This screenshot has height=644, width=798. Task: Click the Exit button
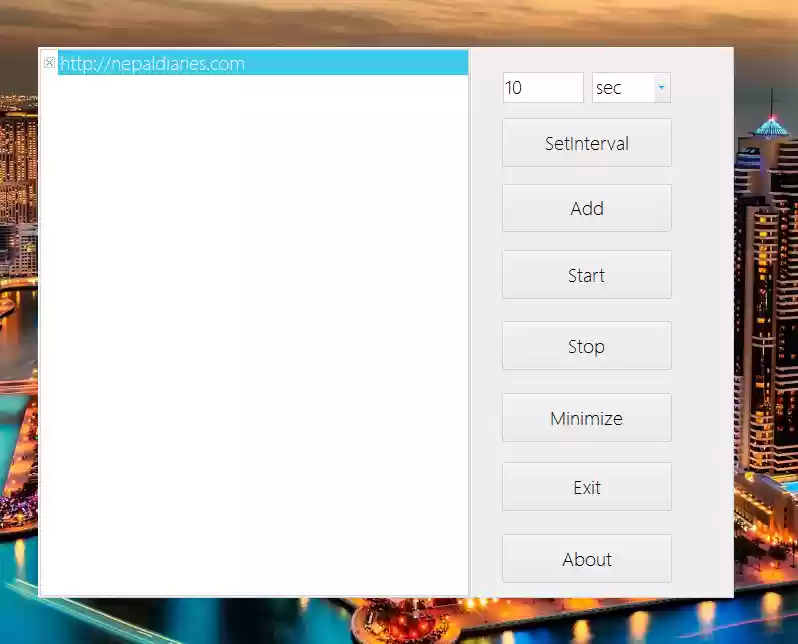(x=587, y=487)
